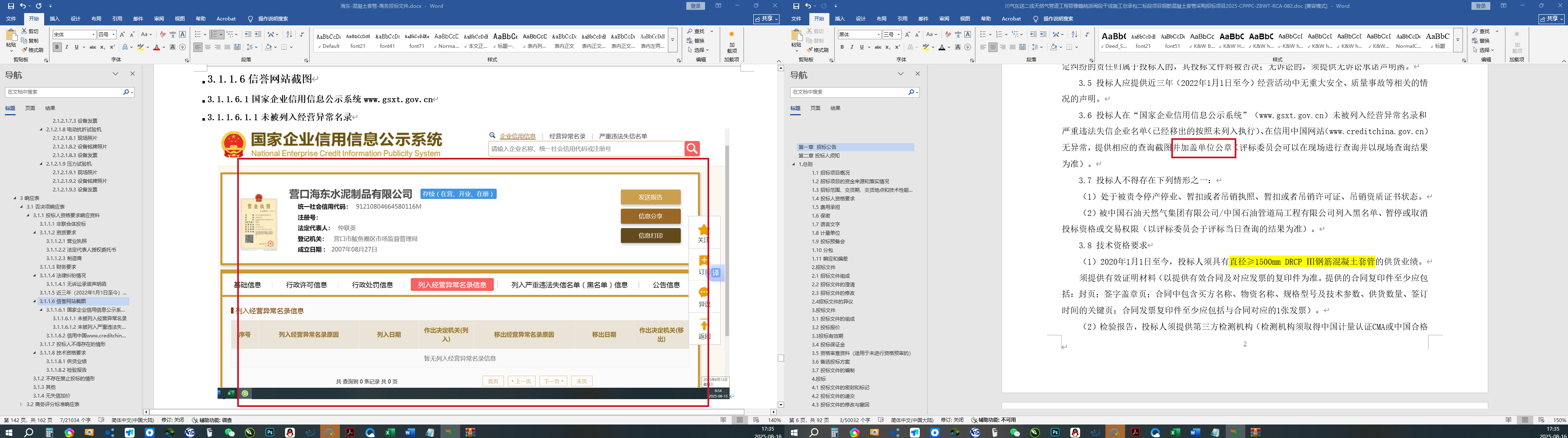
Task: Toggle Bold in left Word window
Action: 56,47
